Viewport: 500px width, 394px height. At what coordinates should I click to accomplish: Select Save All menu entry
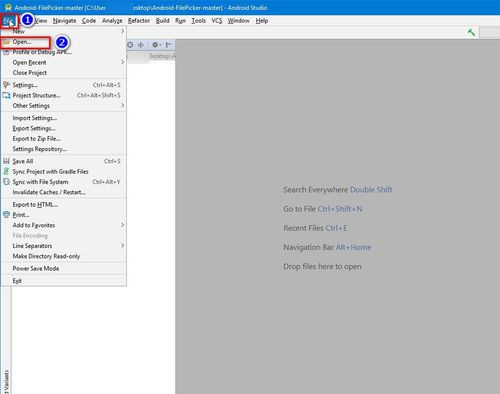[63, 161]
